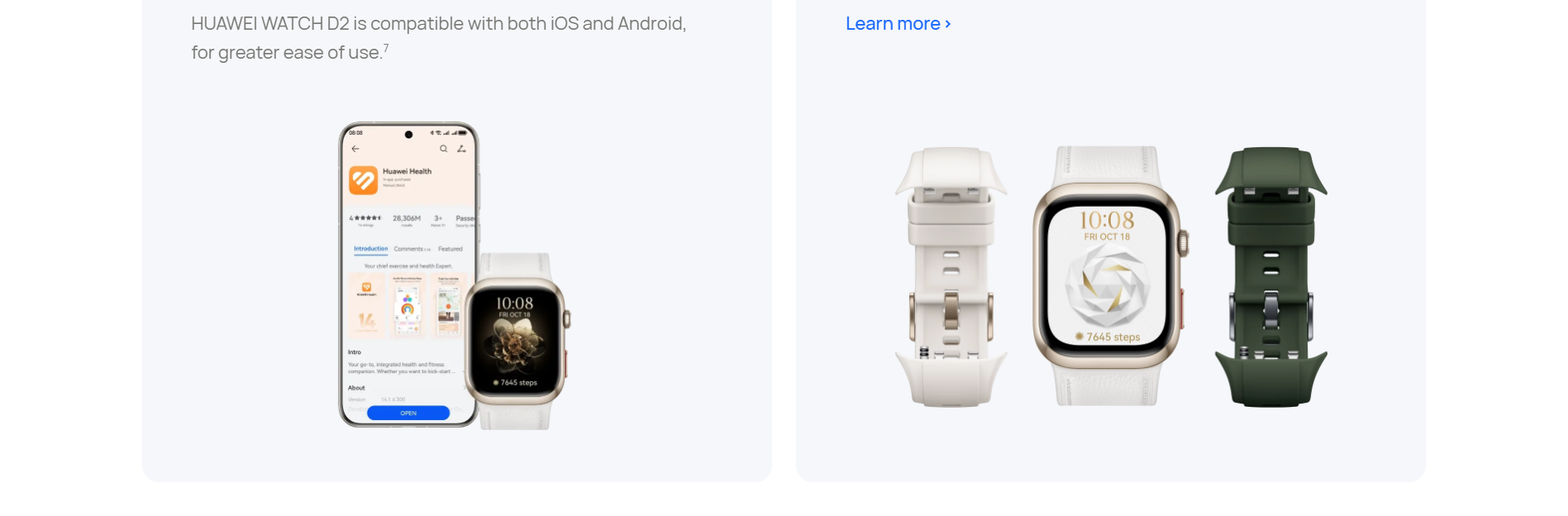Click the 10:08 time on dark watch
This screenshot has width=1568, height=516.
point(514,303)
